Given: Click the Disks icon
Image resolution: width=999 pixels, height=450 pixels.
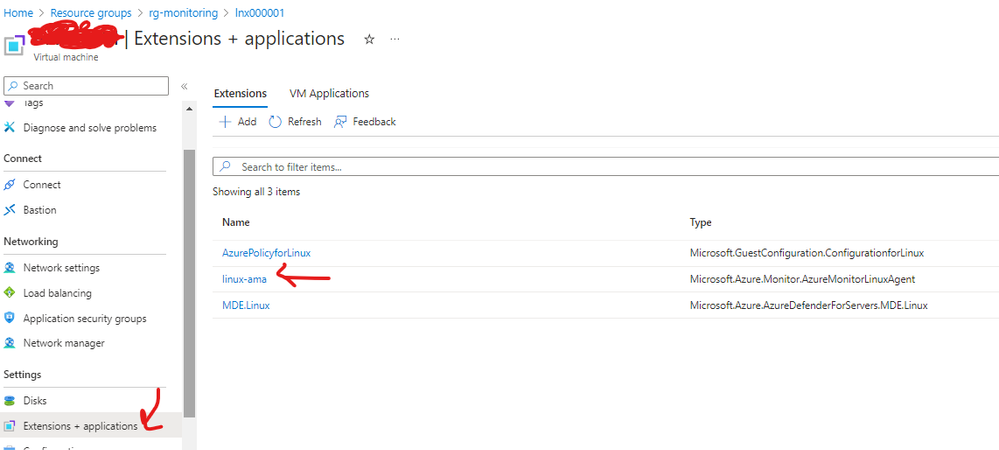Looking at the screenshot, I should (x=9, y=401).
